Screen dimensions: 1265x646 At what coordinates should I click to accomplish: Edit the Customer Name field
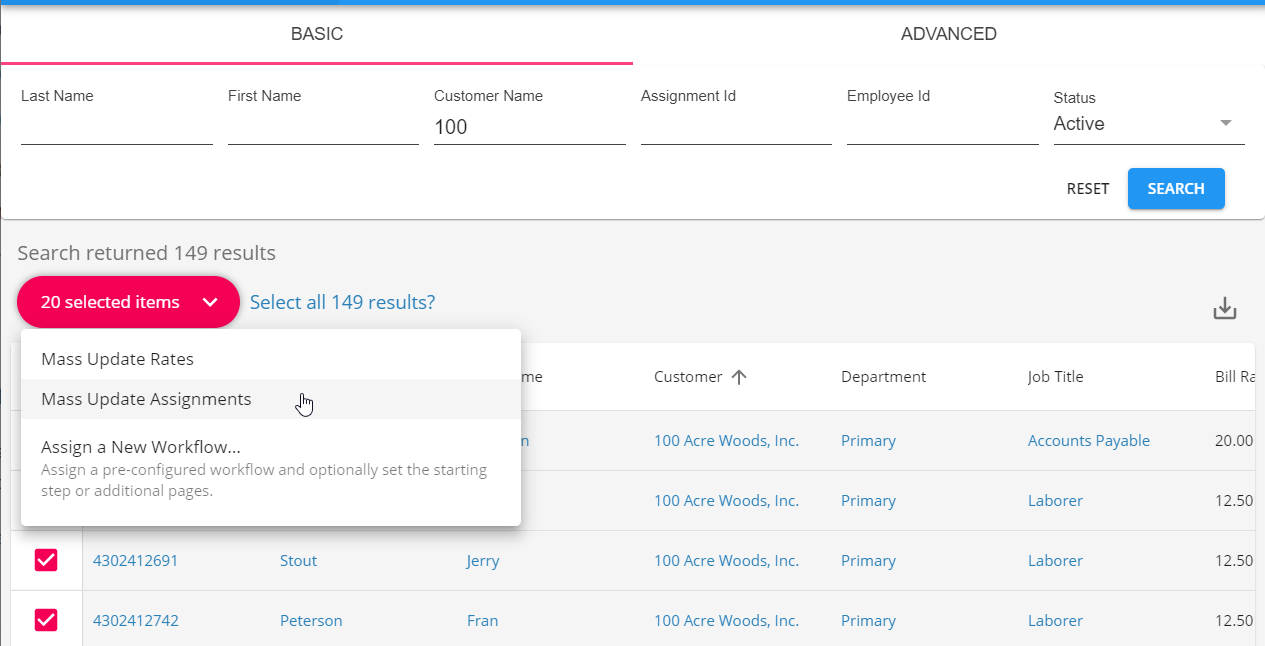click(529, 127)
